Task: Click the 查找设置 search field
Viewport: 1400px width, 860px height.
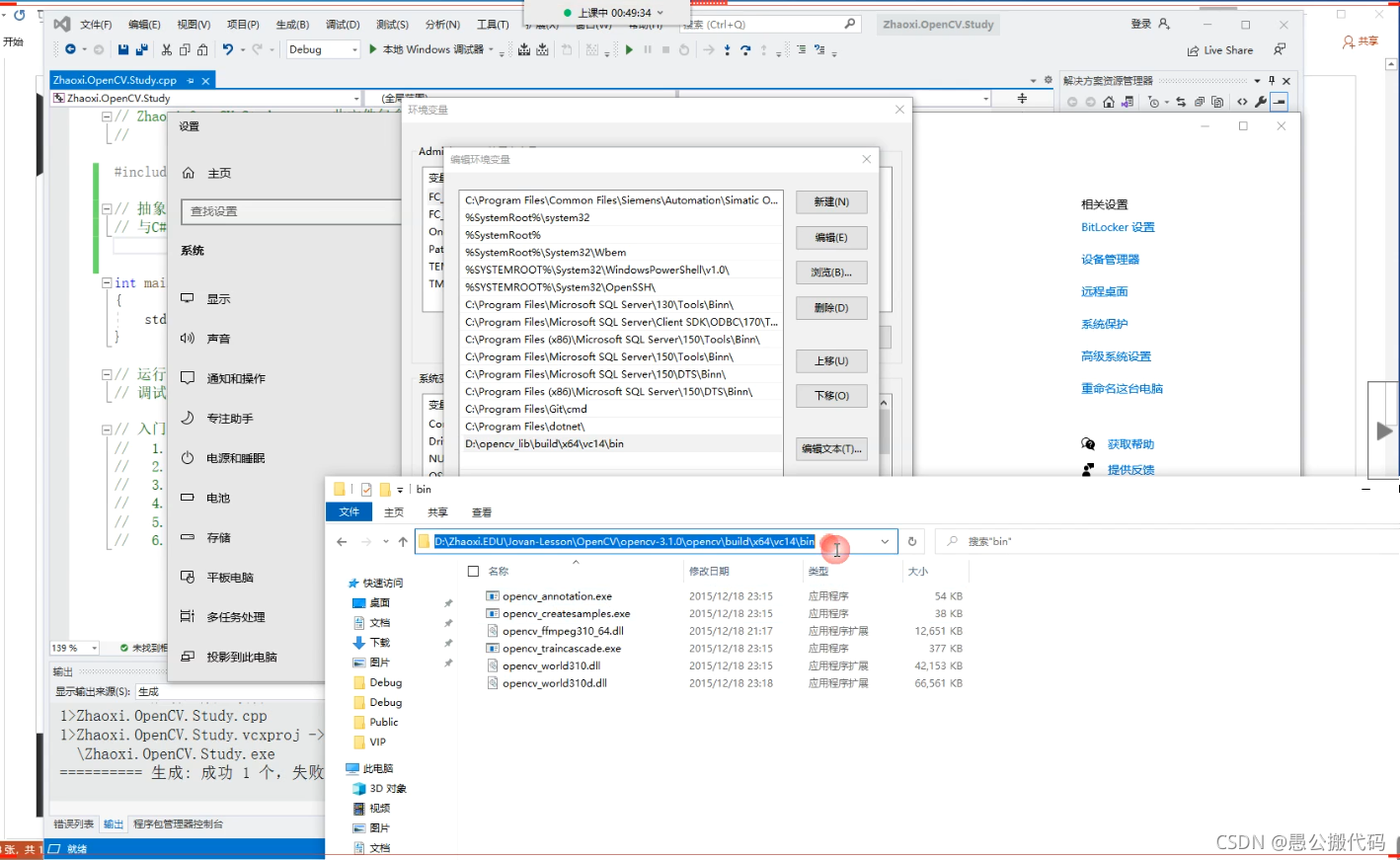Action: 291,211
